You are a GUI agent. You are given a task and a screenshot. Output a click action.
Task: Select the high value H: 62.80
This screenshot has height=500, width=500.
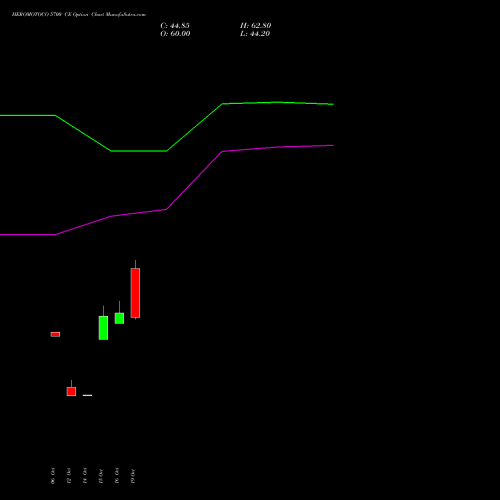pyautogui.click(x=256, y=26)
